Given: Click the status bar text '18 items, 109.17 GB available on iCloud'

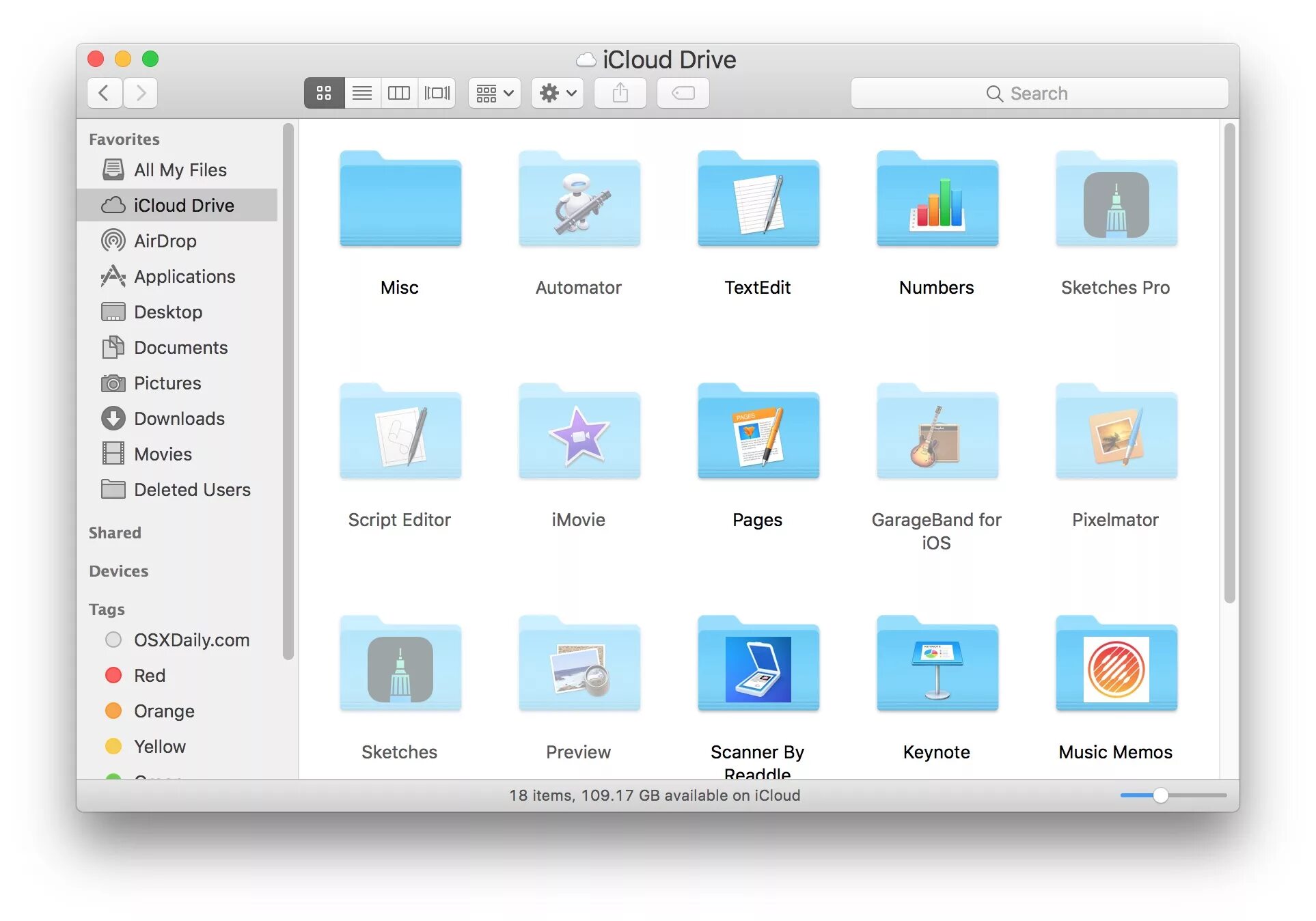Looking at the screenshot, I should (655, 795).
